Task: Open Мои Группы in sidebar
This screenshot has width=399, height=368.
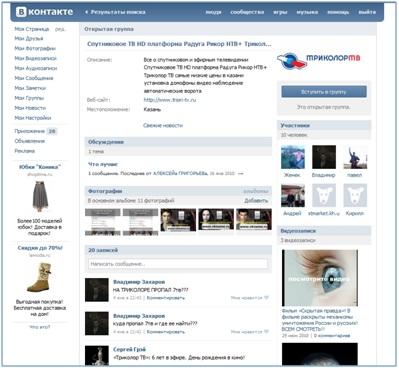Action: click(x=29, y=98)
